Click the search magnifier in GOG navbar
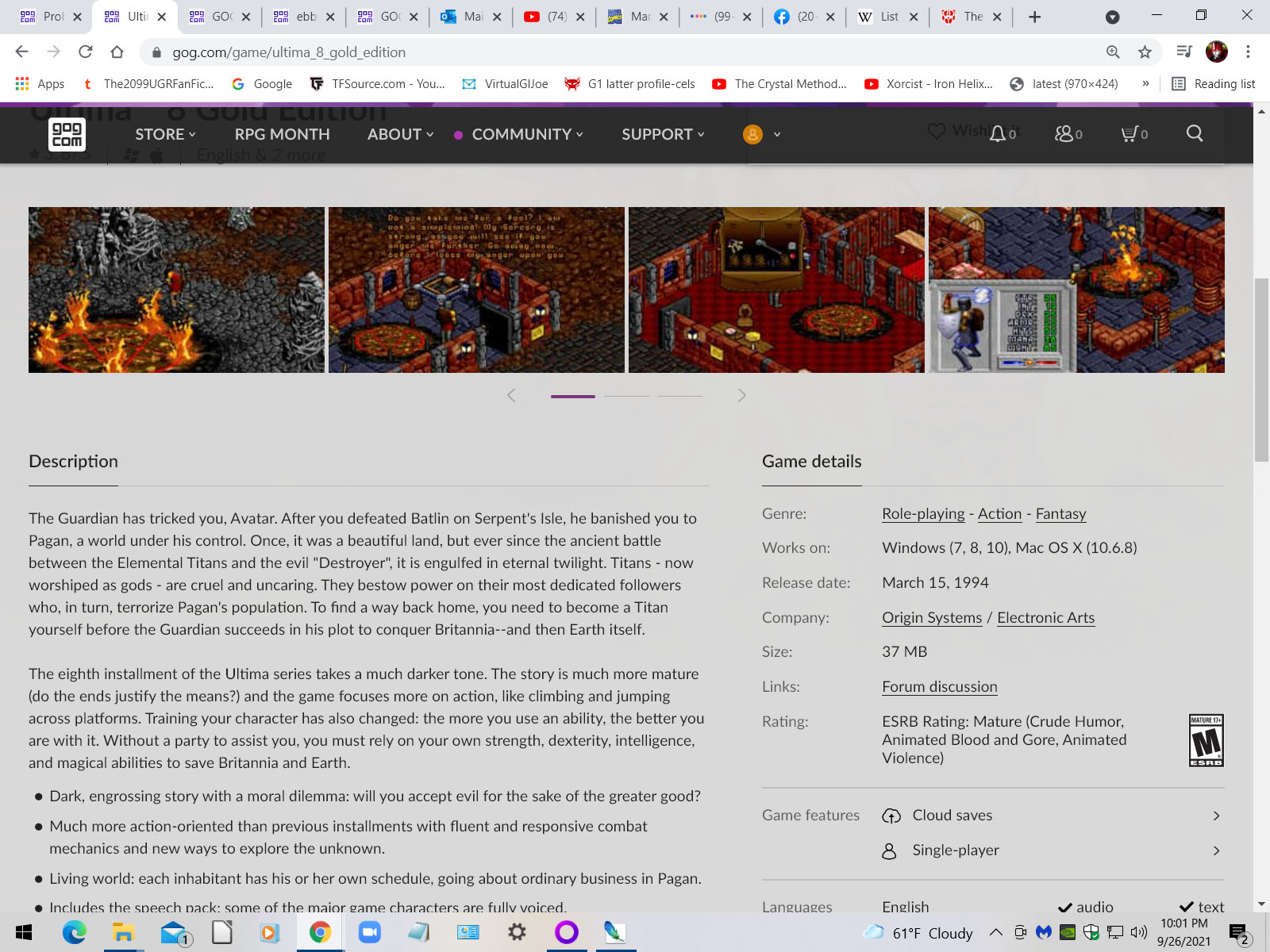Image resolution: width=1270 pixels, height=952 pixels. point(1195,133)
